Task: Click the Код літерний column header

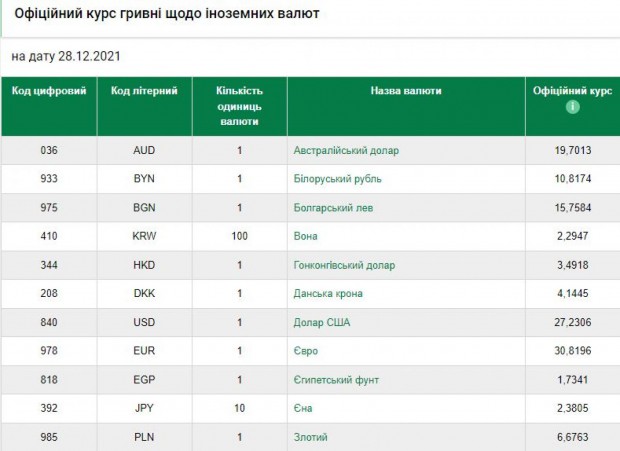Action: 144,91
